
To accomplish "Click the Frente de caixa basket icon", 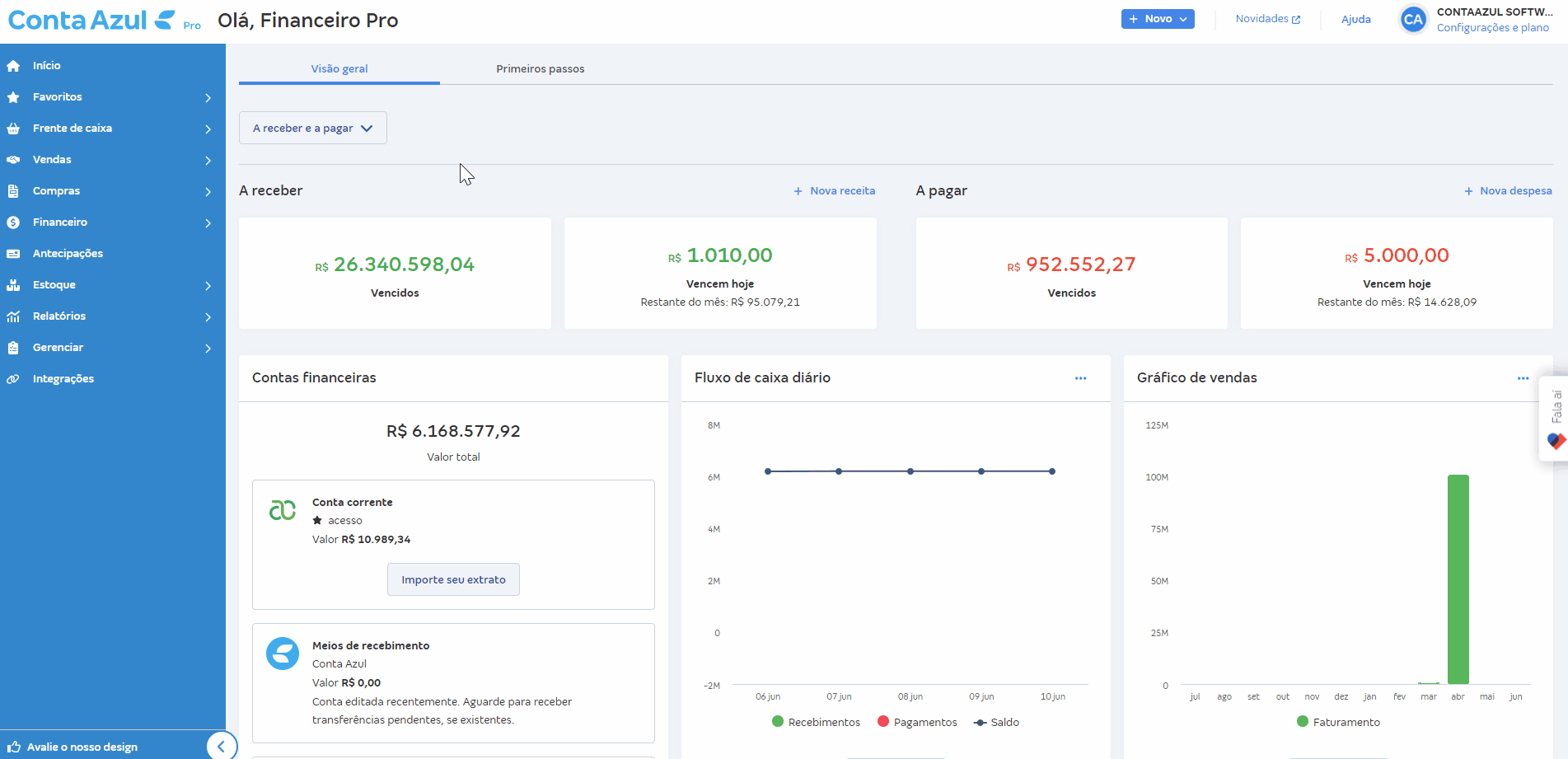I will tap(13, 129).
